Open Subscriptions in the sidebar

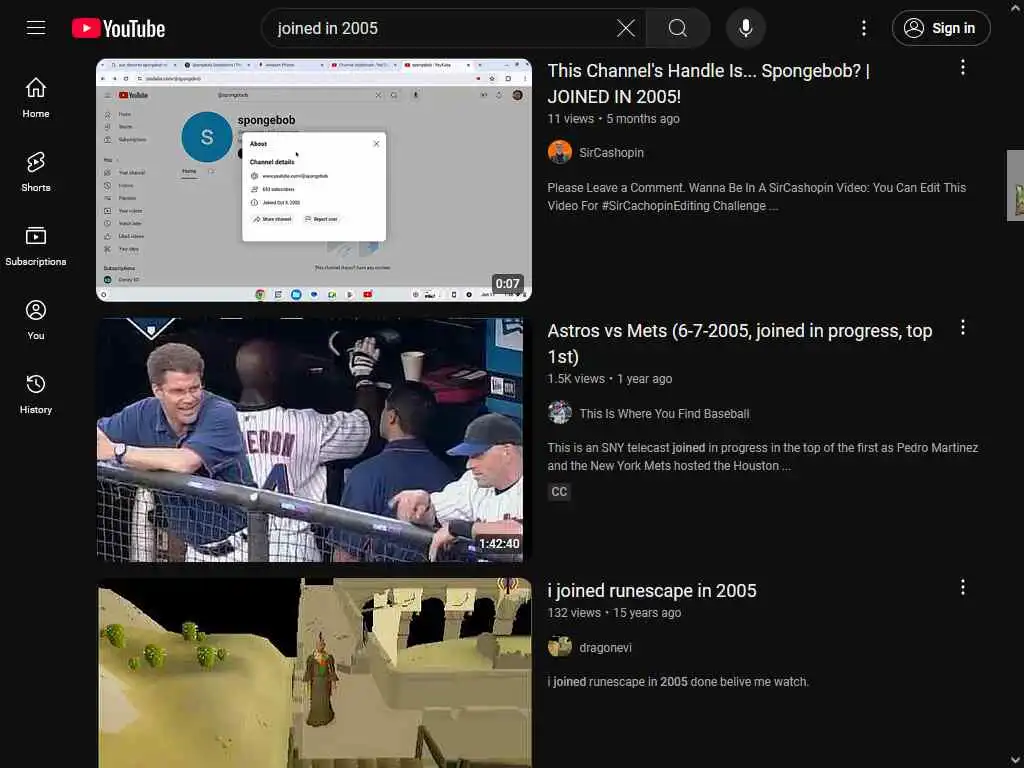pos(36,246)
